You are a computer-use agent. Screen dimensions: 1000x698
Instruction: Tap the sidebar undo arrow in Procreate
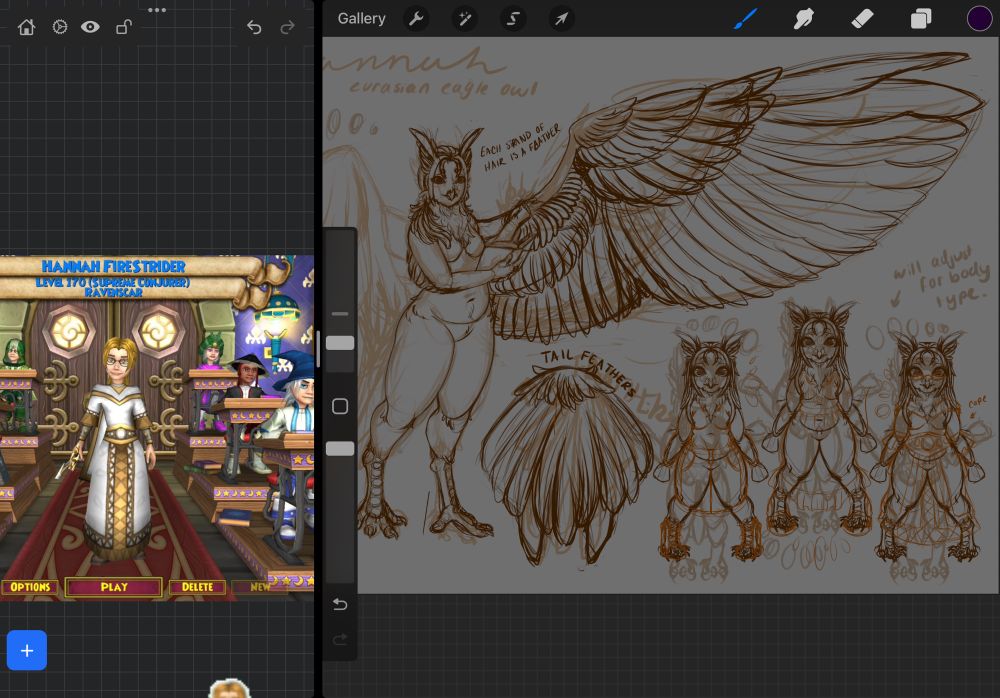(340, 604)
